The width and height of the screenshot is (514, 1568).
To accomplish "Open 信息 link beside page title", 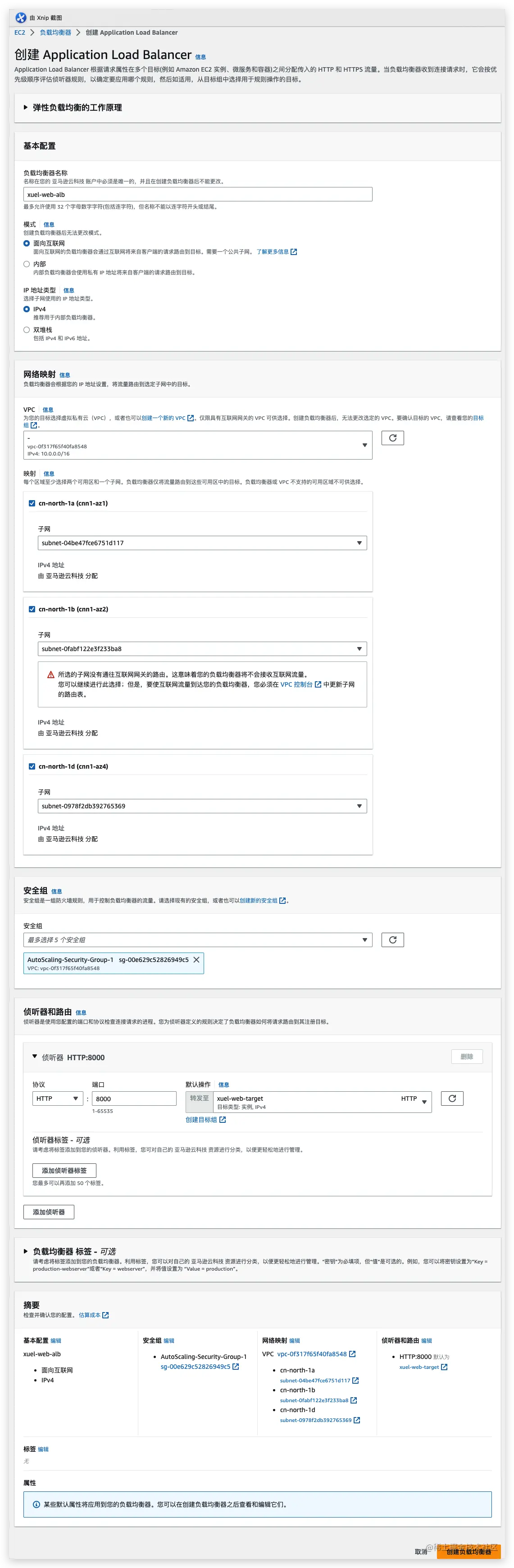I will [200, 57].
